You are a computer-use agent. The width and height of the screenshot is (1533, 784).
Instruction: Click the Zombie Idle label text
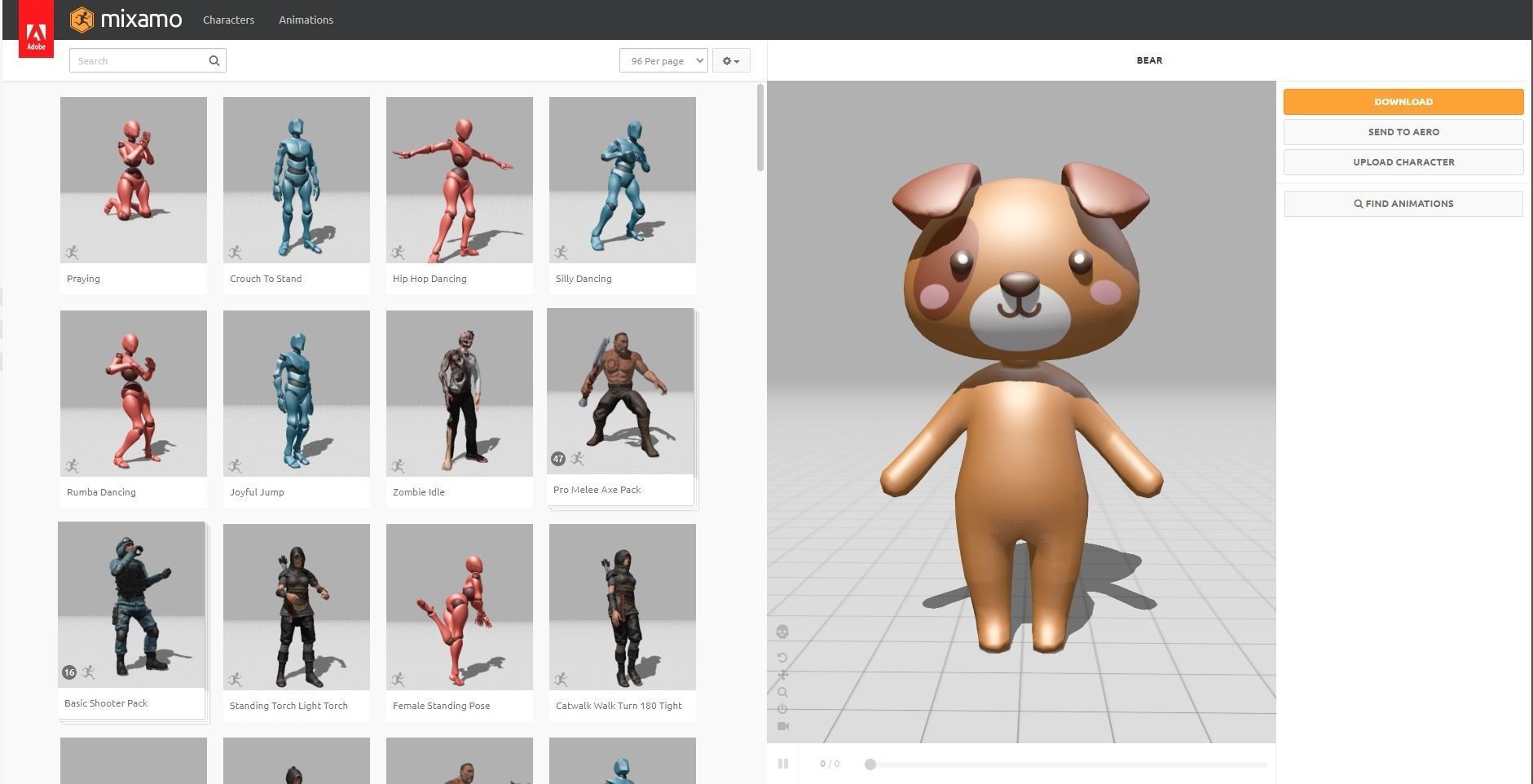[x=419, y=492]
